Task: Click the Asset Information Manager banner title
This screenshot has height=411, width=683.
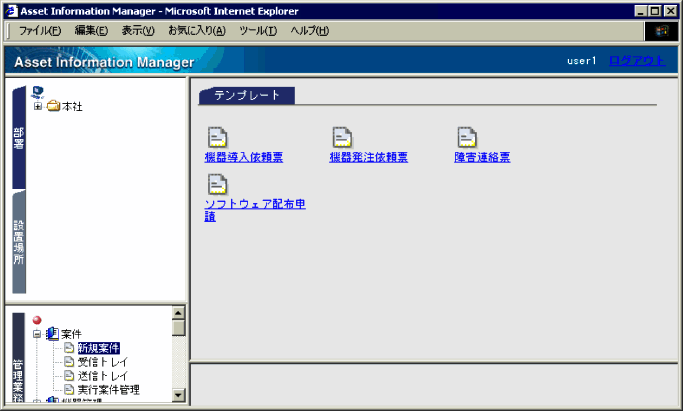Action: (104, 62)
